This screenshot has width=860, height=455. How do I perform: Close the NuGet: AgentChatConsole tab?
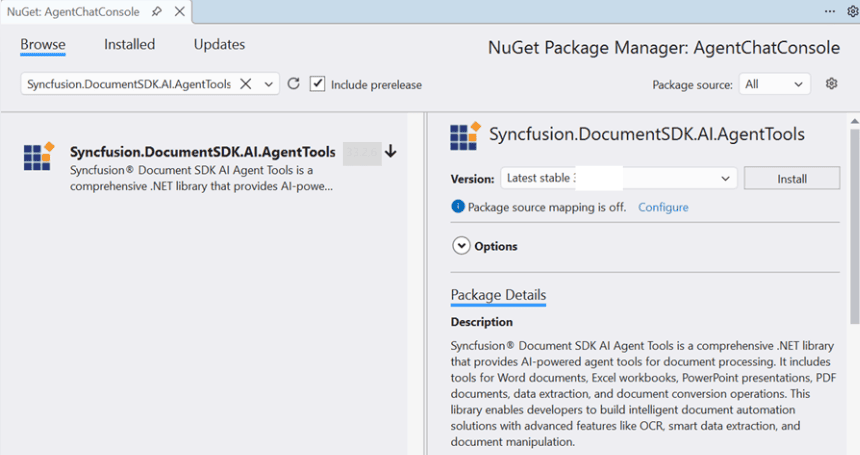pyautogui.click(x=179, y=12)
